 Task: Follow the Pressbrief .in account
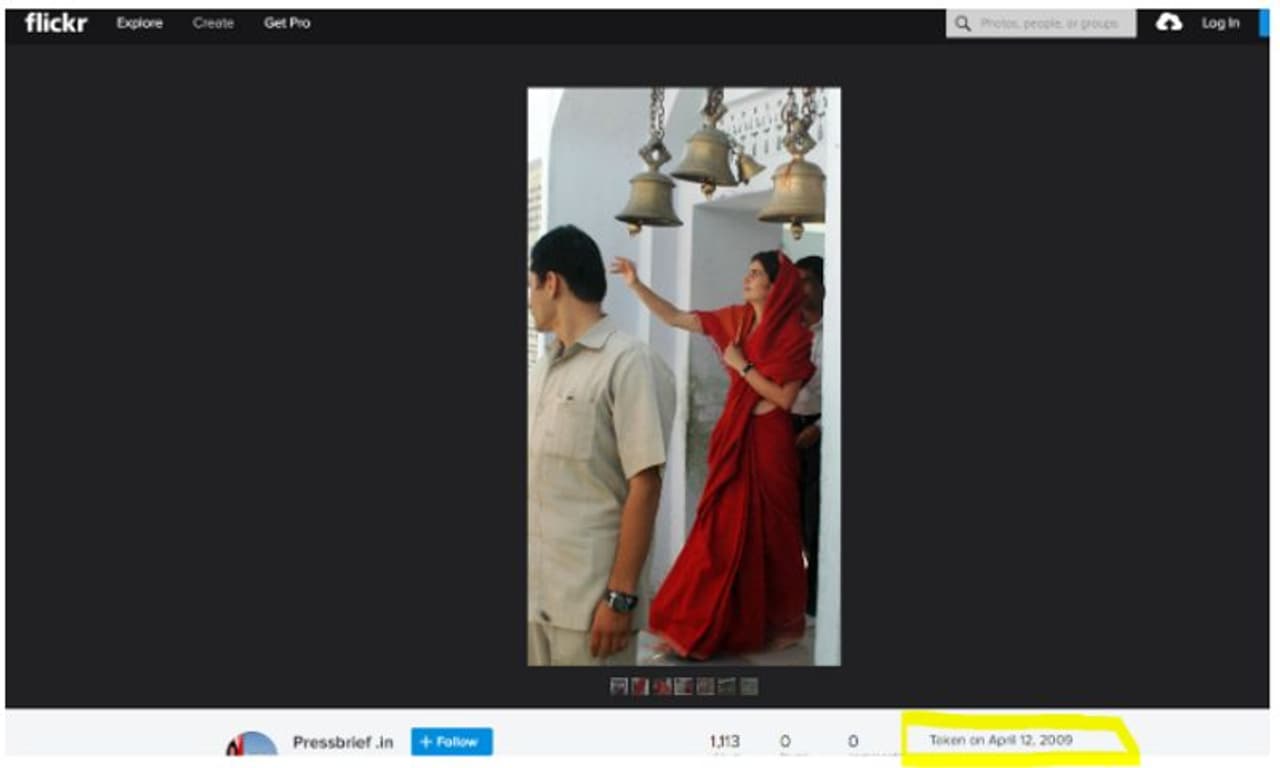(x=451, y=742)
